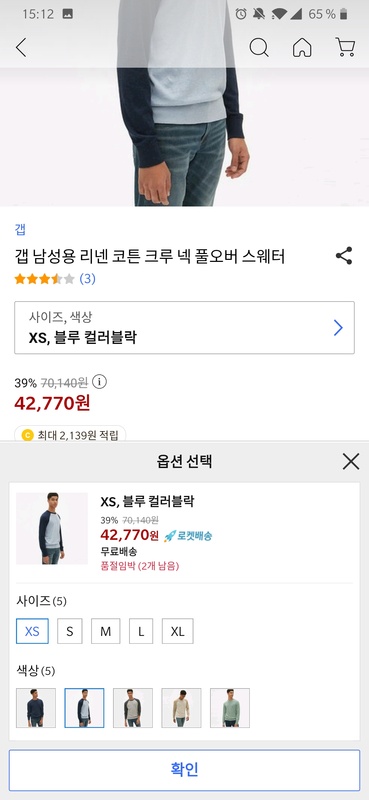Confirm selection with 확인 button

click(184, 770)
